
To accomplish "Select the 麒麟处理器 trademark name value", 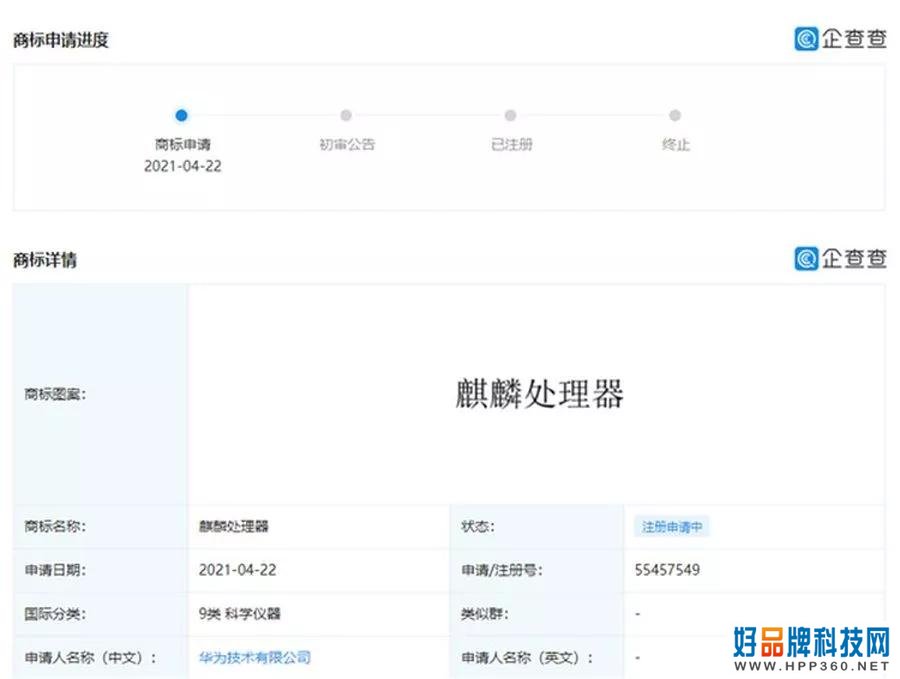I will (x=234, y=526).
